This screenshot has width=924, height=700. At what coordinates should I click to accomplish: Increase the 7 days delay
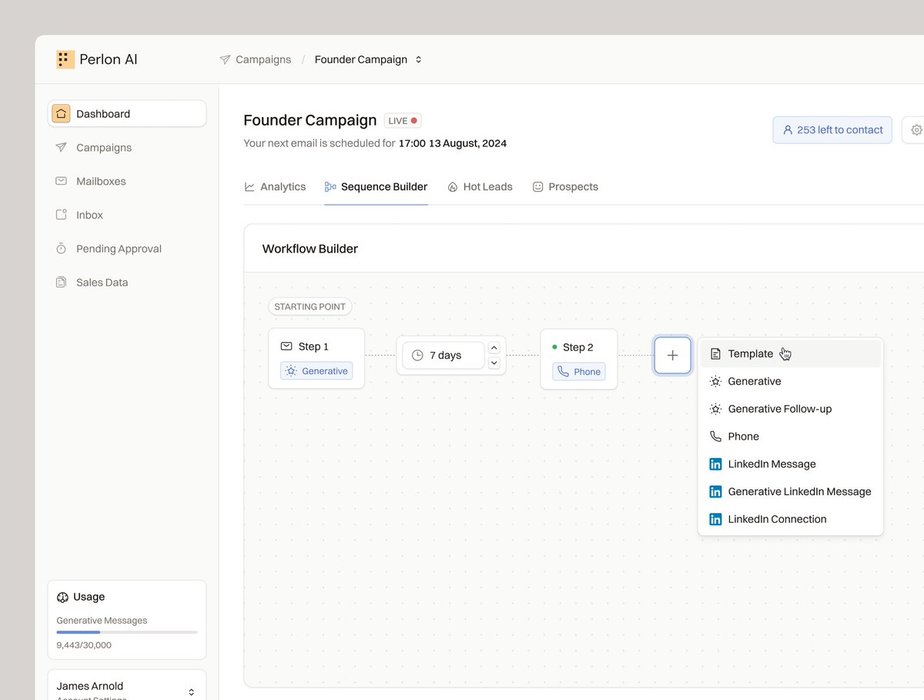click(x=494, y=348)
